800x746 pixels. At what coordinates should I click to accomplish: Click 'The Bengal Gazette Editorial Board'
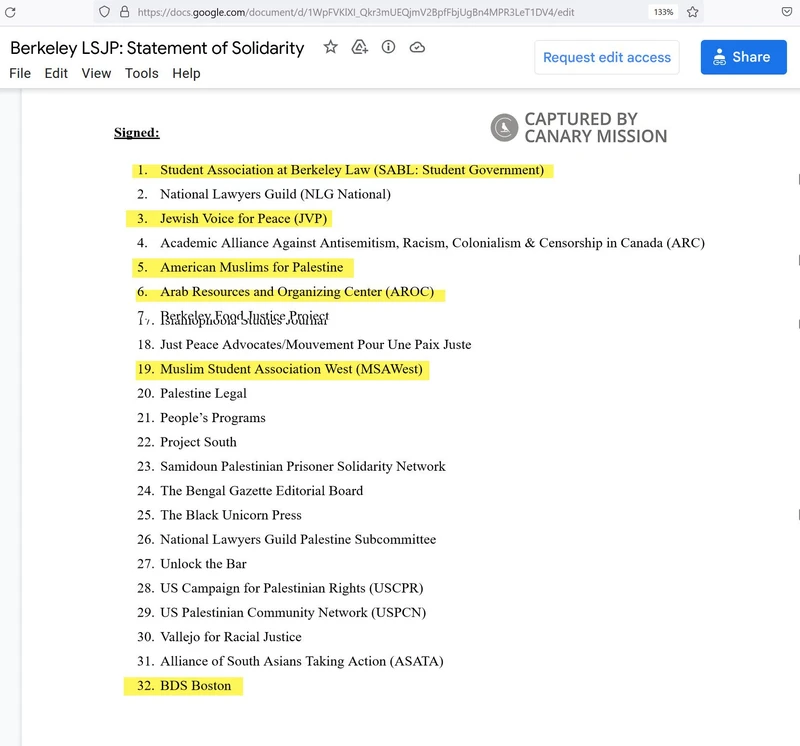[x=262, y=491]
